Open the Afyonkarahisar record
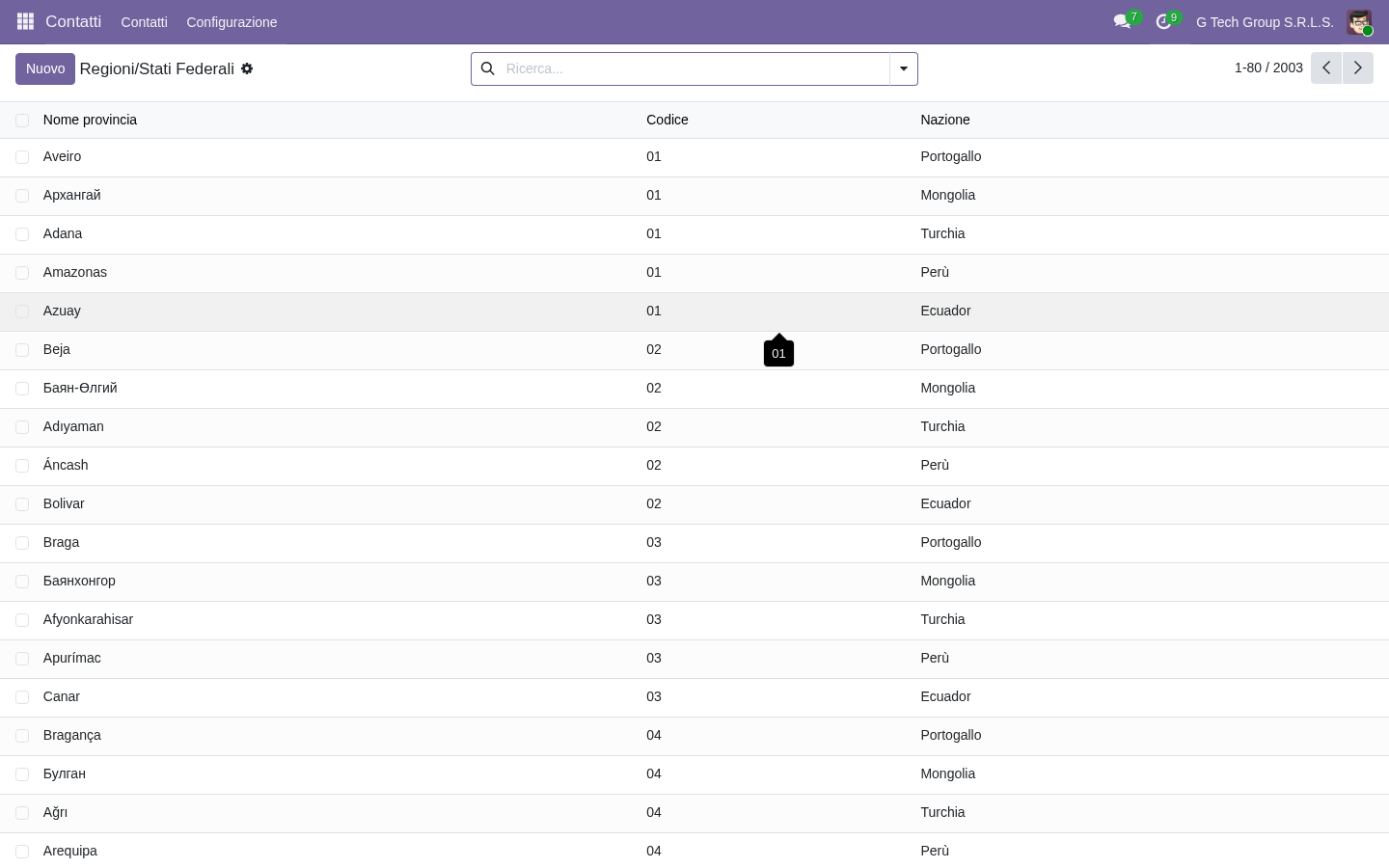Viewport: 1389px width, 868px height. pos(88,619)
